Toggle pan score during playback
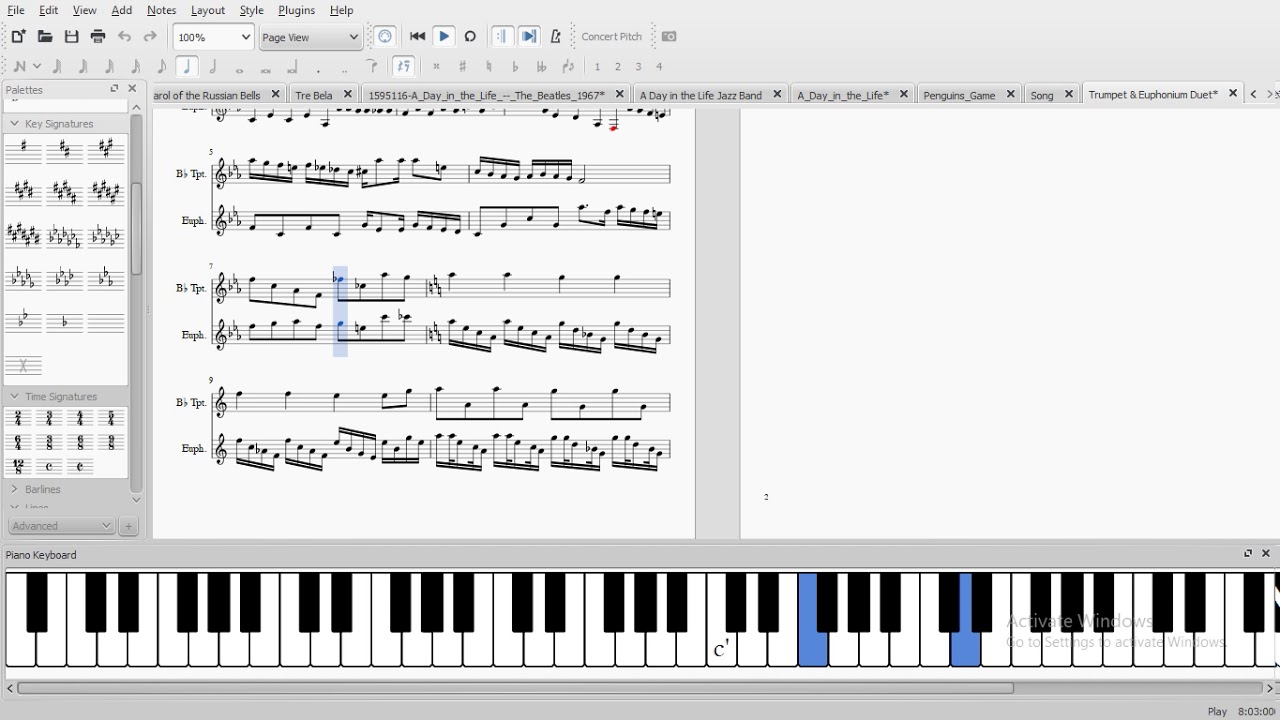 pos(529,37)
